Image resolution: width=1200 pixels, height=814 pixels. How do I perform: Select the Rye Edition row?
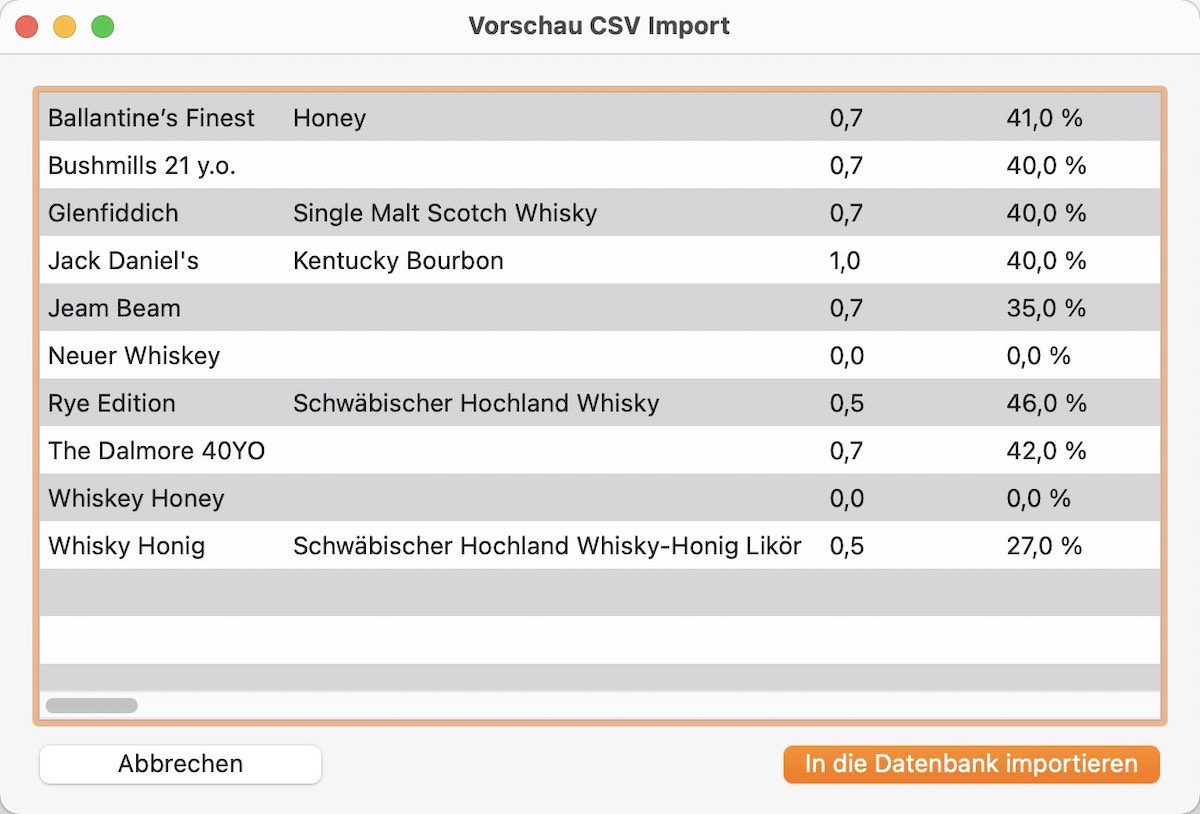click(600, 403)
